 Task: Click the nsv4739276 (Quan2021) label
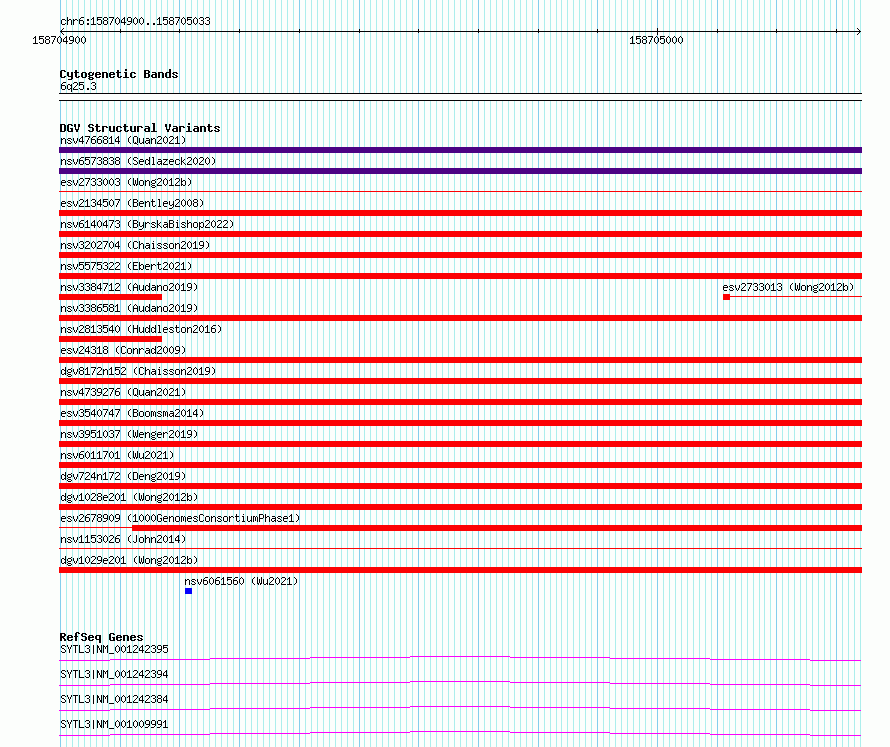point(123,392)
